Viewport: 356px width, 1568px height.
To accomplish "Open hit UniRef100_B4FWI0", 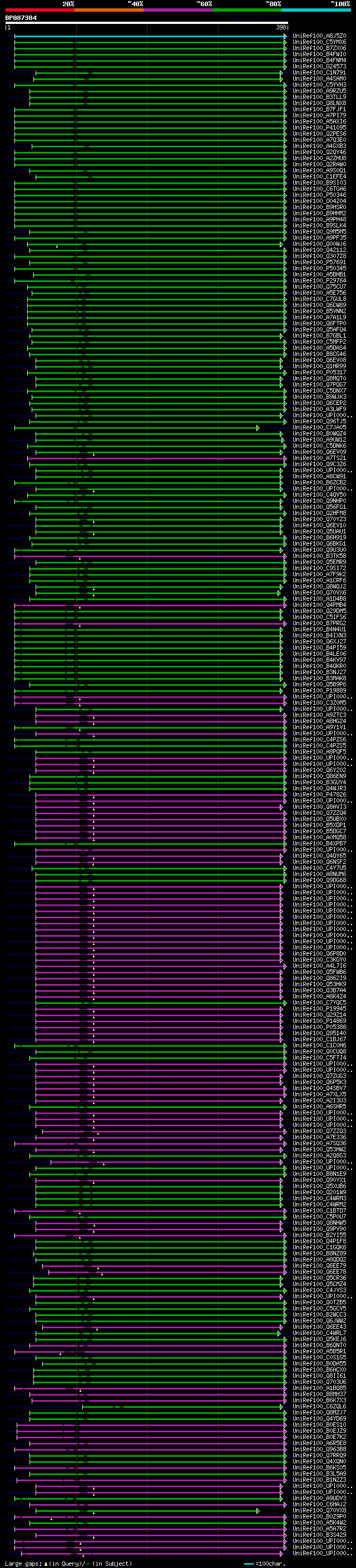I will pos(319,54).
